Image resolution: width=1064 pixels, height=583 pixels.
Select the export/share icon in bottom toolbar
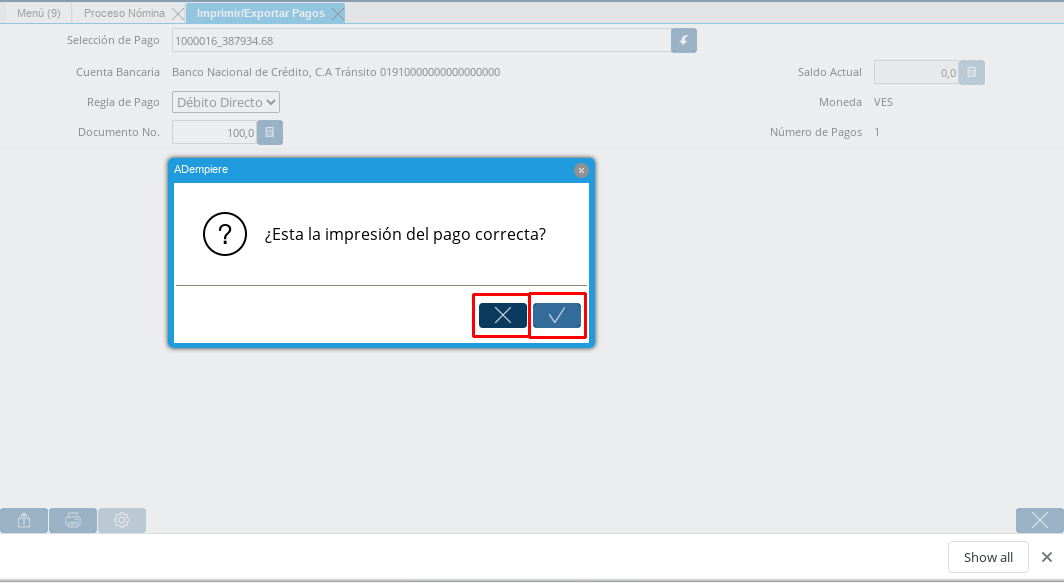coord(23,520)
